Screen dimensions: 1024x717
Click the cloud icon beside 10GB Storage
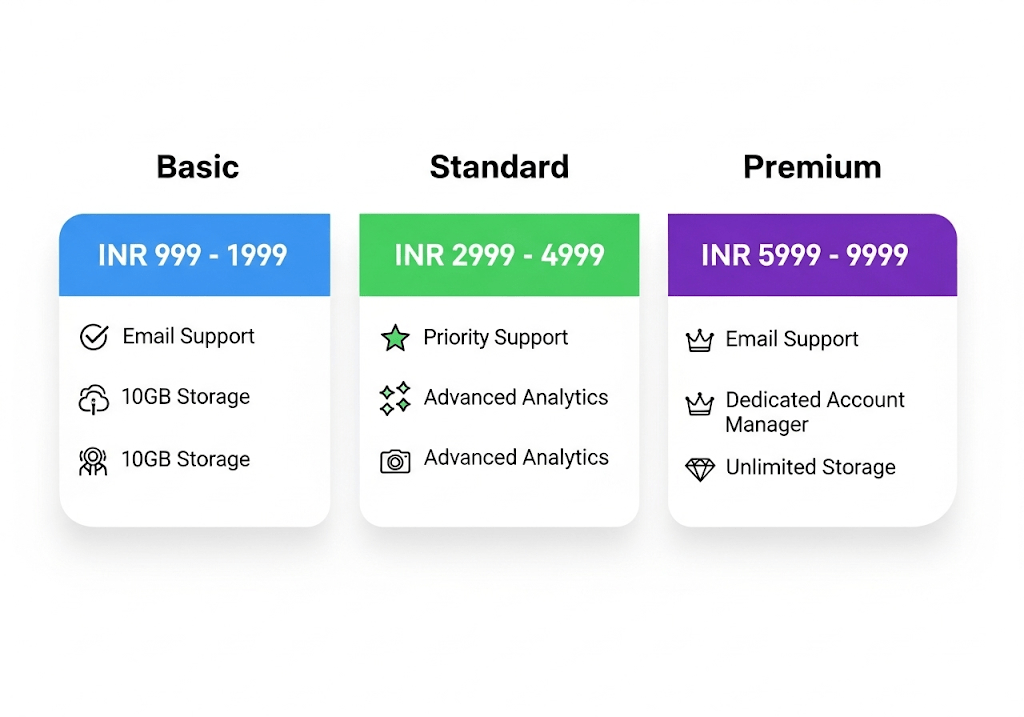[94, 399]
